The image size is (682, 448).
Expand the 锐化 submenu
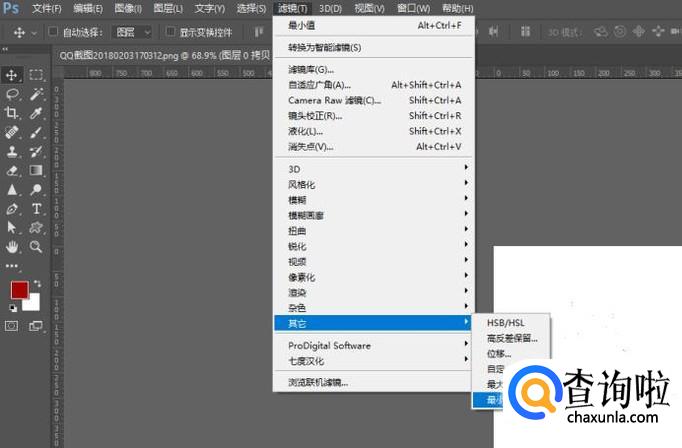tap(374, 246)
